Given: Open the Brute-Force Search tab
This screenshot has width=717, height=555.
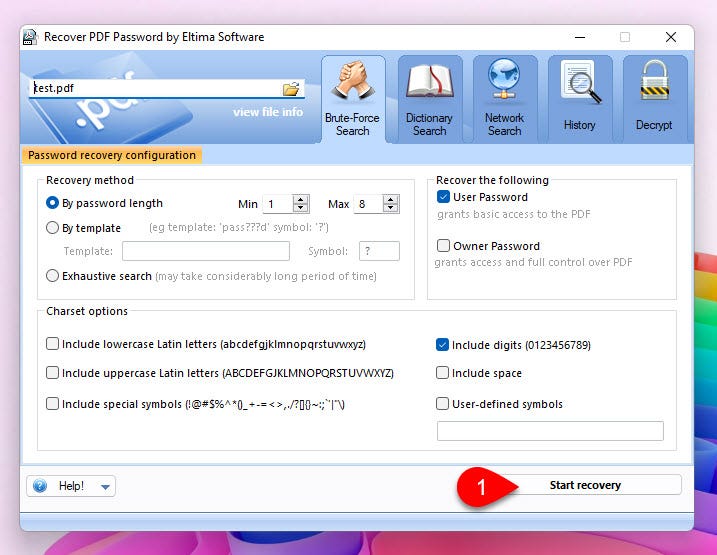Looking at the screenshot, I should (353, 99).
